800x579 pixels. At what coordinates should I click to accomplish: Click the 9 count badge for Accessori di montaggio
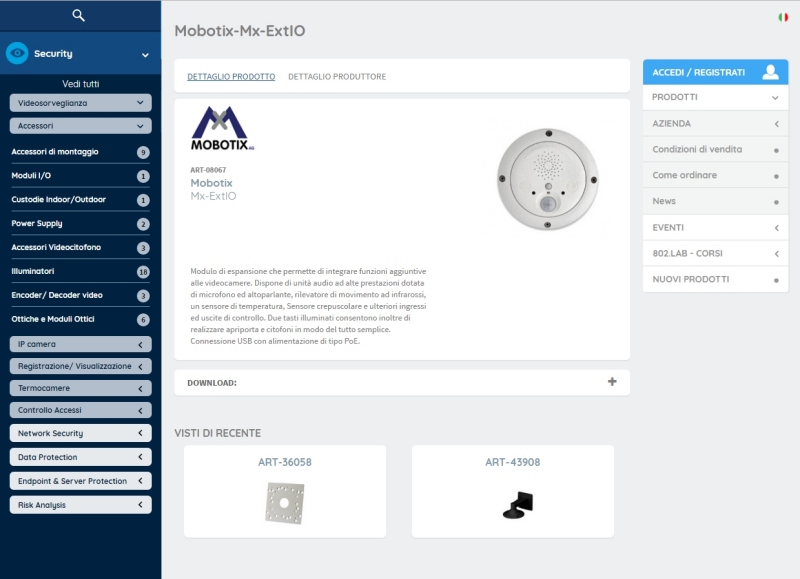click(x=143, y=152)
